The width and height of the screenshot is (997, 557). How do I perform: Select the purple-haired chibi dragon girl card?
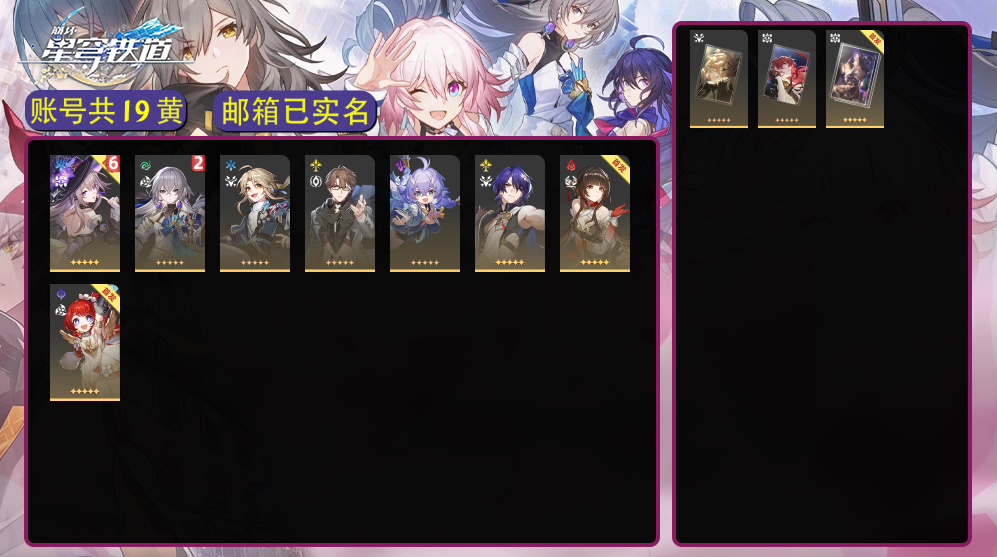pos(425,214)
